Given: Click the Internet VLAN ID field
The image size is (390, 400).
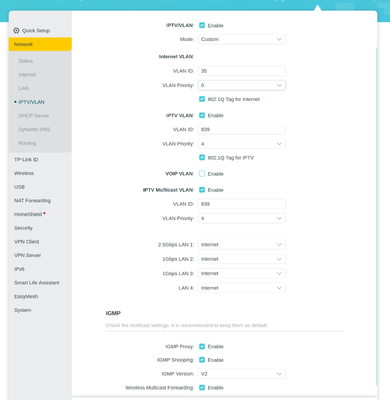Looking at the screenshot, I should (x=242, y=71).
